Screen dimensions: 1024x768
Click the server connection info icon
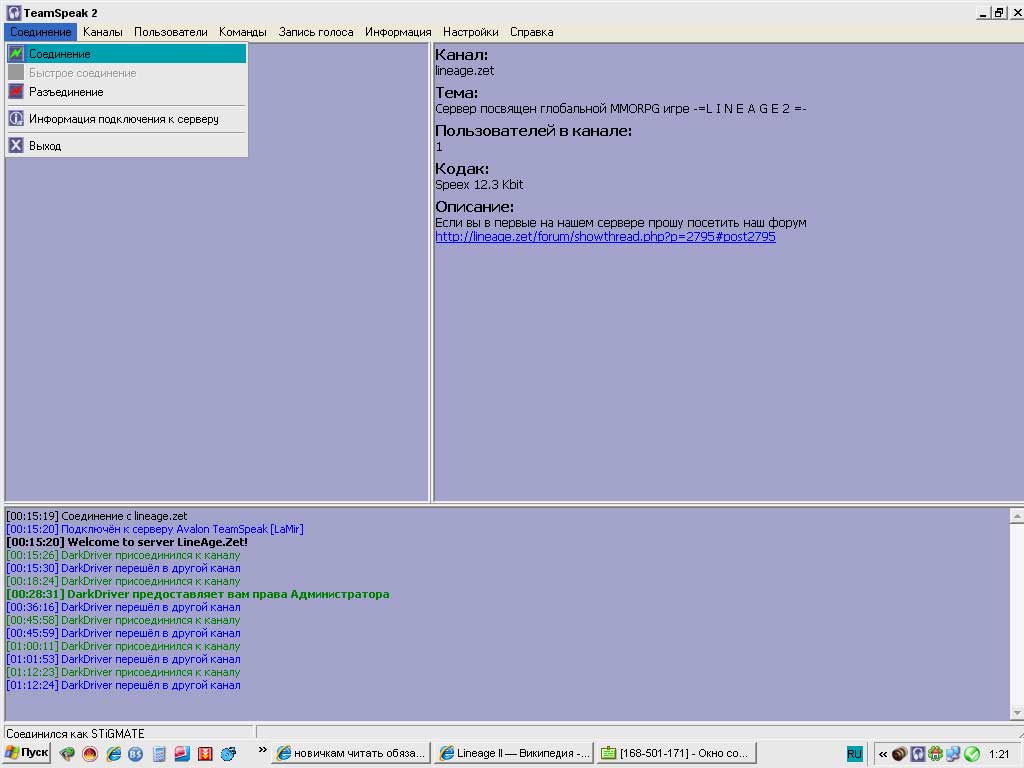(16, 119)
